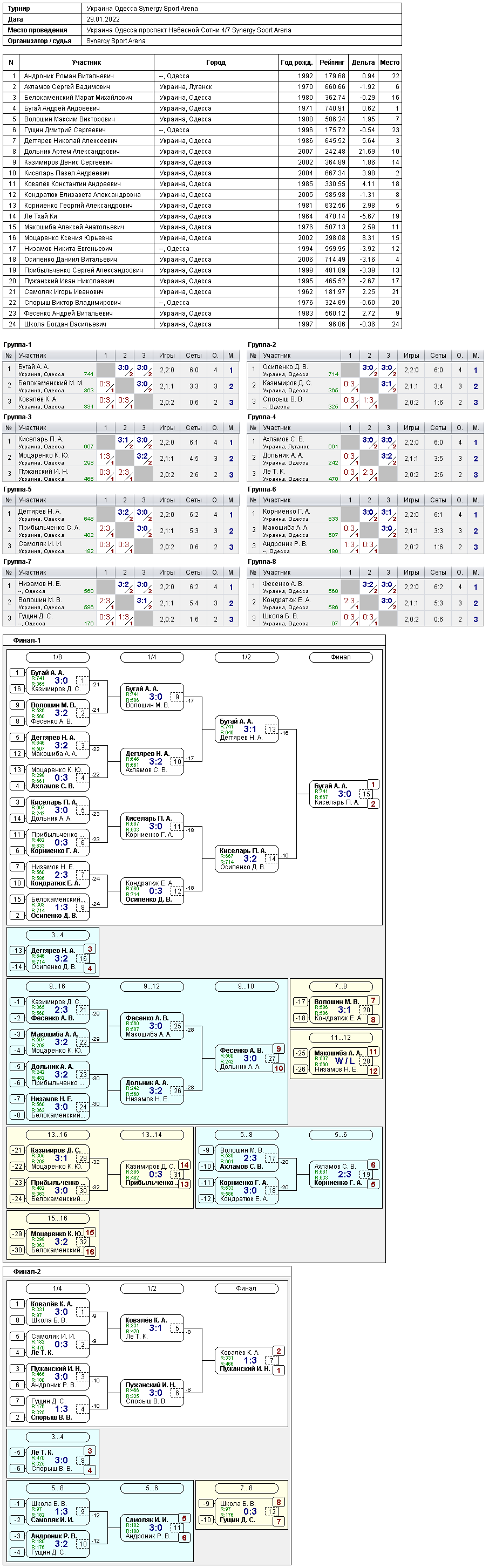Click the 'Финал-1' section title
Image resolution: width=489 pixels, height=1568 pixels.
pos(27,641)
